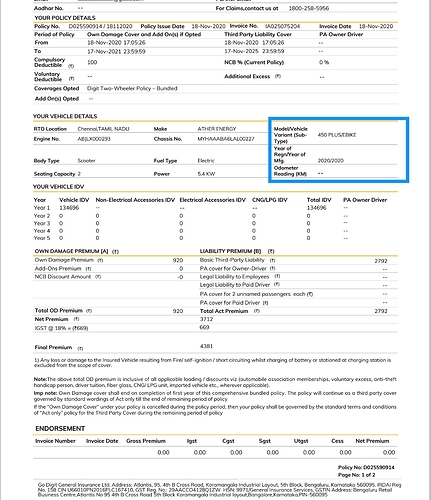The height and width of the screenshot is (500, 431).
Task: Select invoice number IA025075204
Action: pos(282,26)
